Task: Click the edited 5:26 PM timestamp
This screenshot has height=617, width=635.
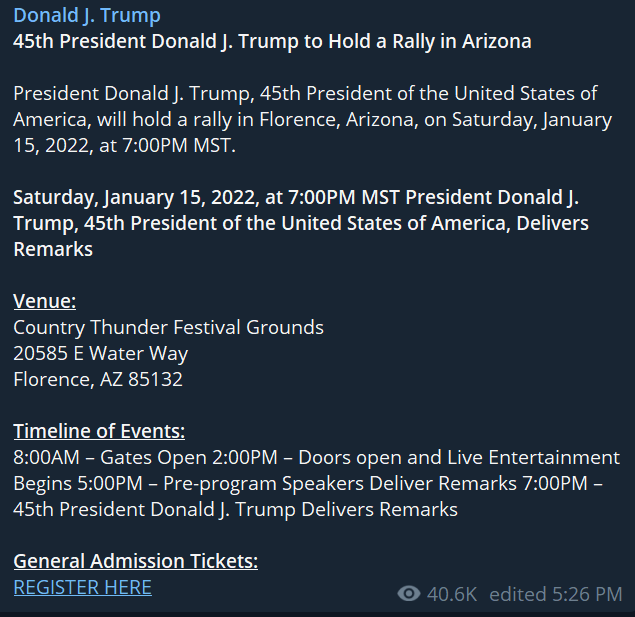Action: click(x=555, y=594)
